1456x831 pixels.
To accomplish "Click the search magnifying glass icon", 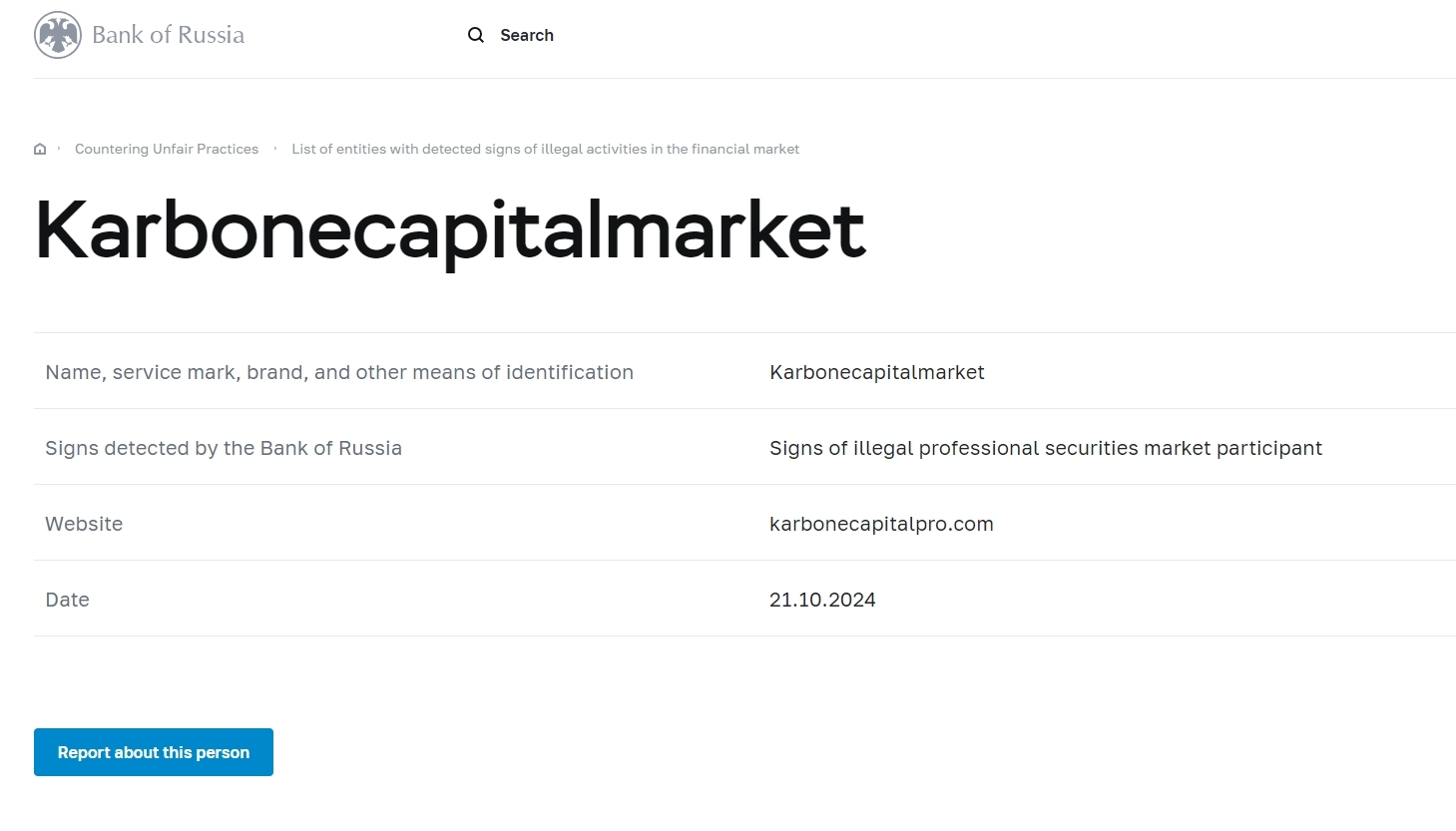I will (476, 35).
